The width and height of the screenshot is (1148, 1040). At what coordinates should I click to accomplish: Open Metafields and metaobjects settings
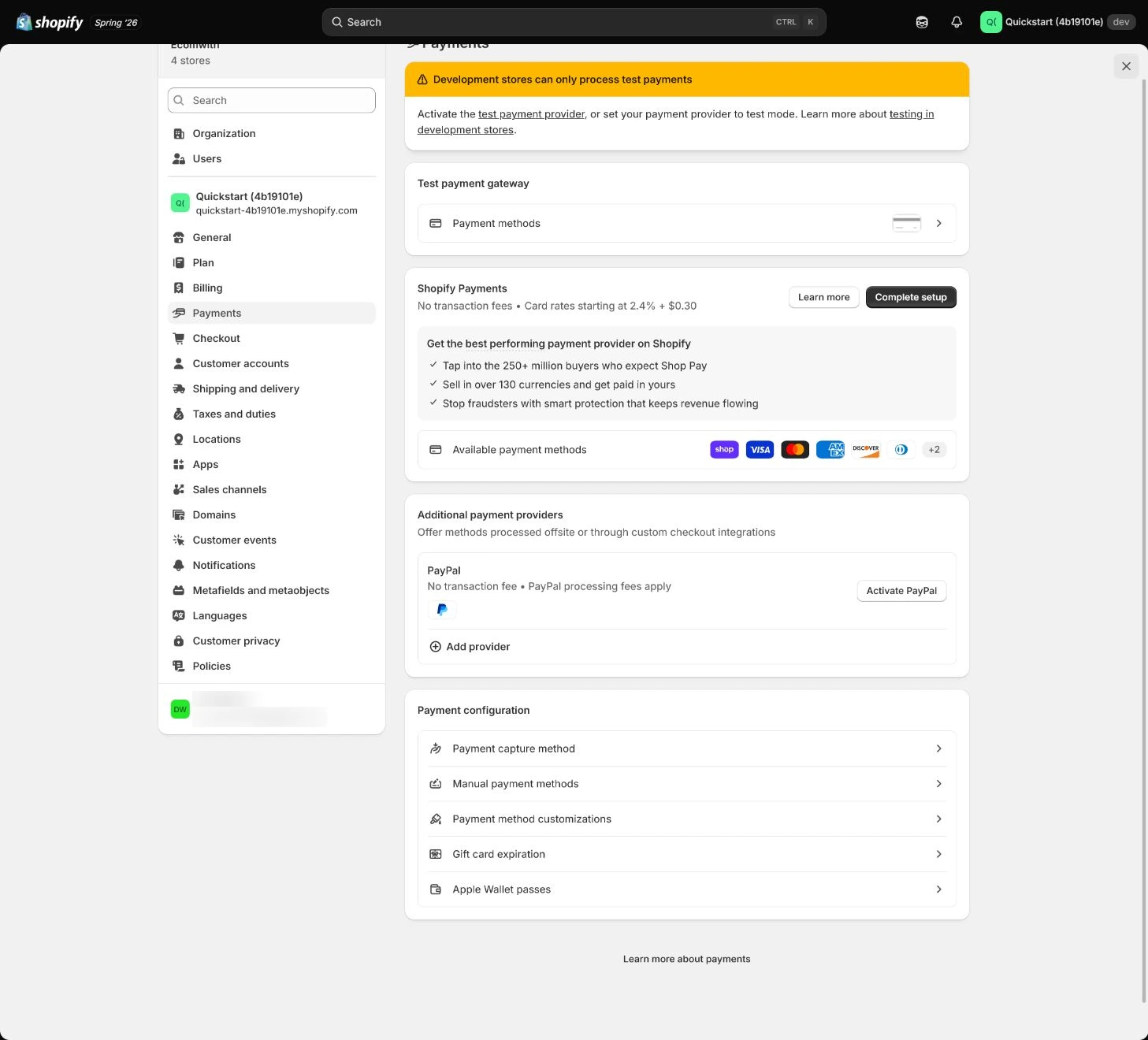(x=271, y=591)
